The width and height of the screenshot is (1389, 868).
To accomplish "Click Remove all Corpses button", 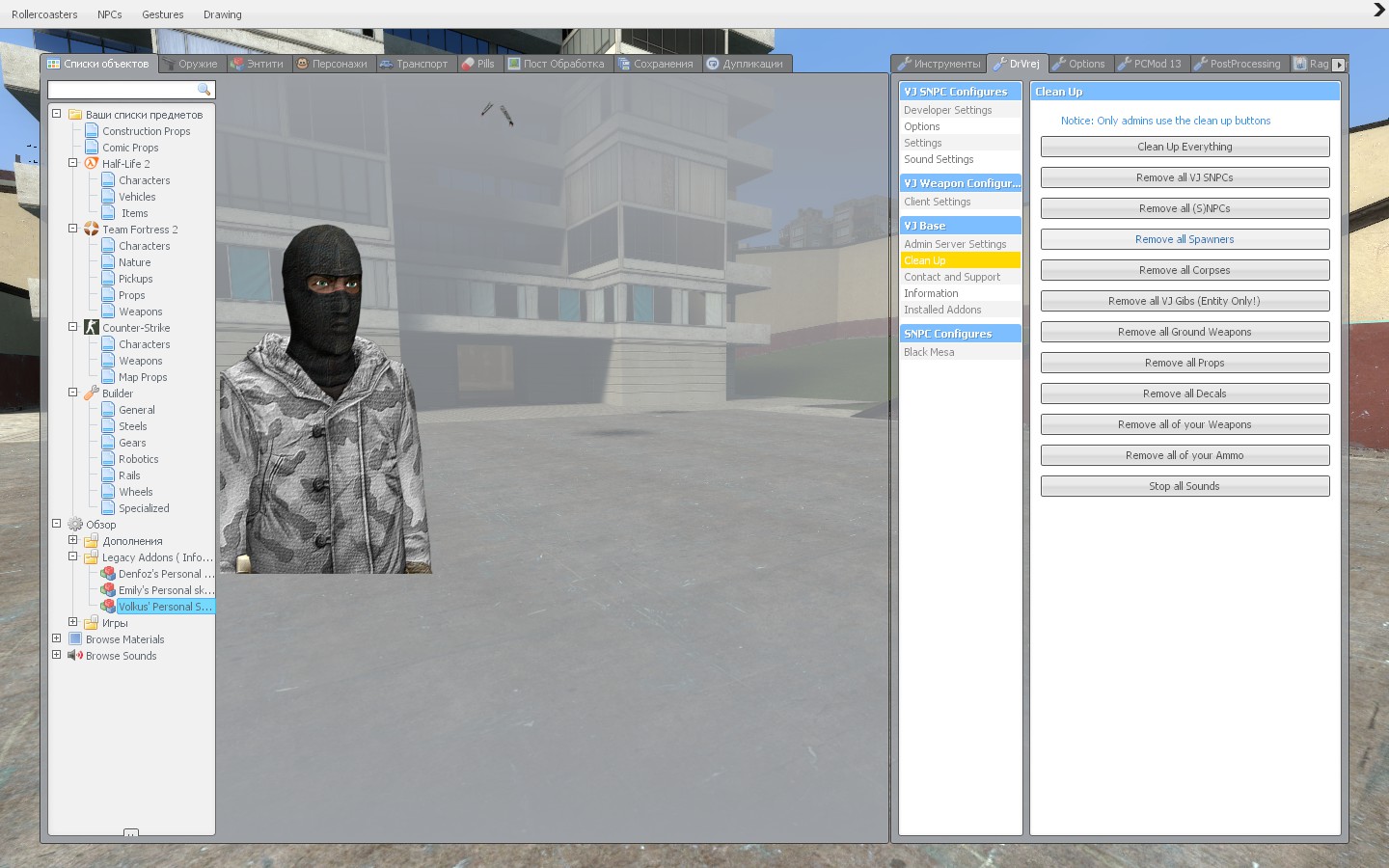I will click(1185, 270).
